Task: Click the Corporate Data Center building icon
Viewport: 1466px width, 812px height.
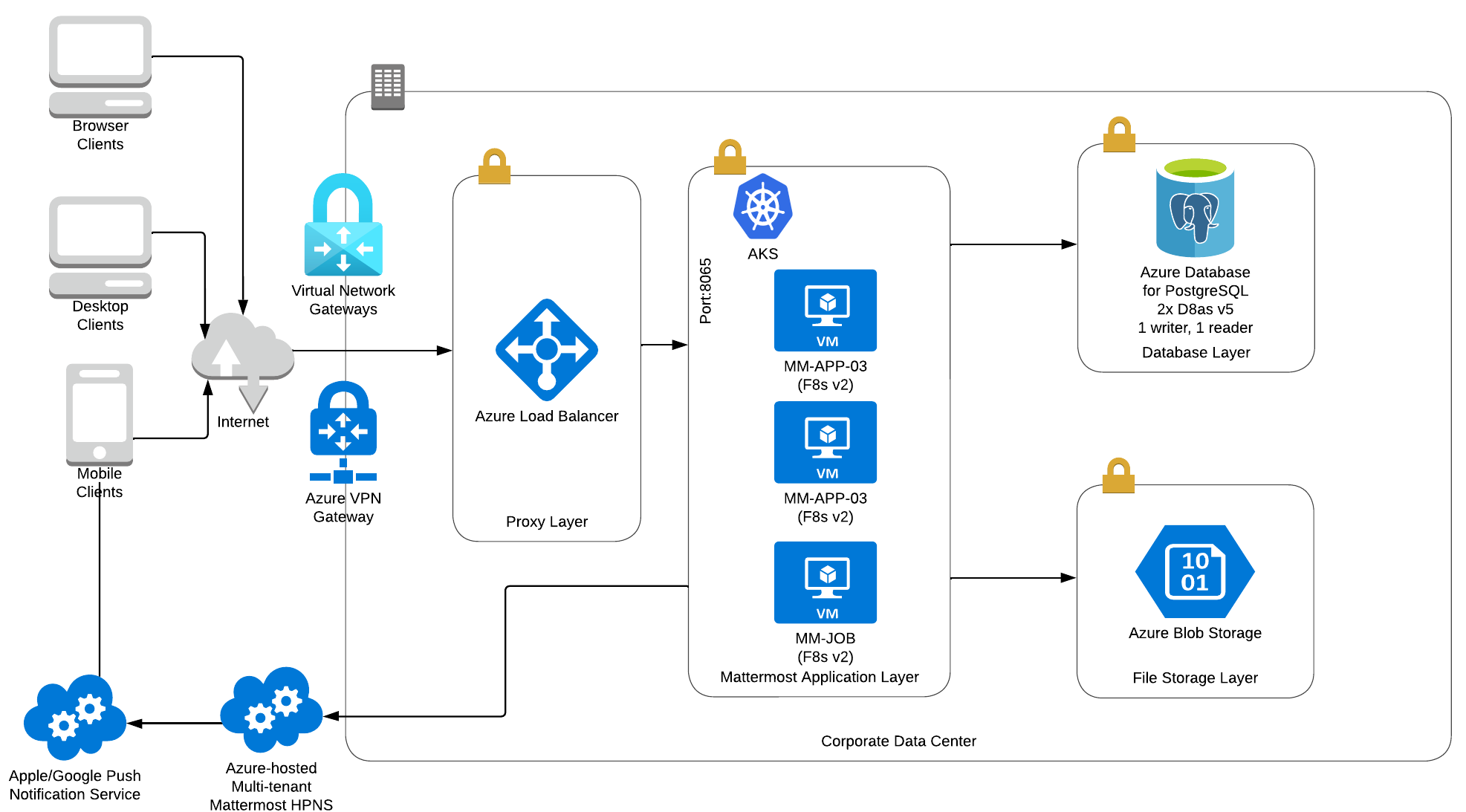Action: [x=388, y=86]
